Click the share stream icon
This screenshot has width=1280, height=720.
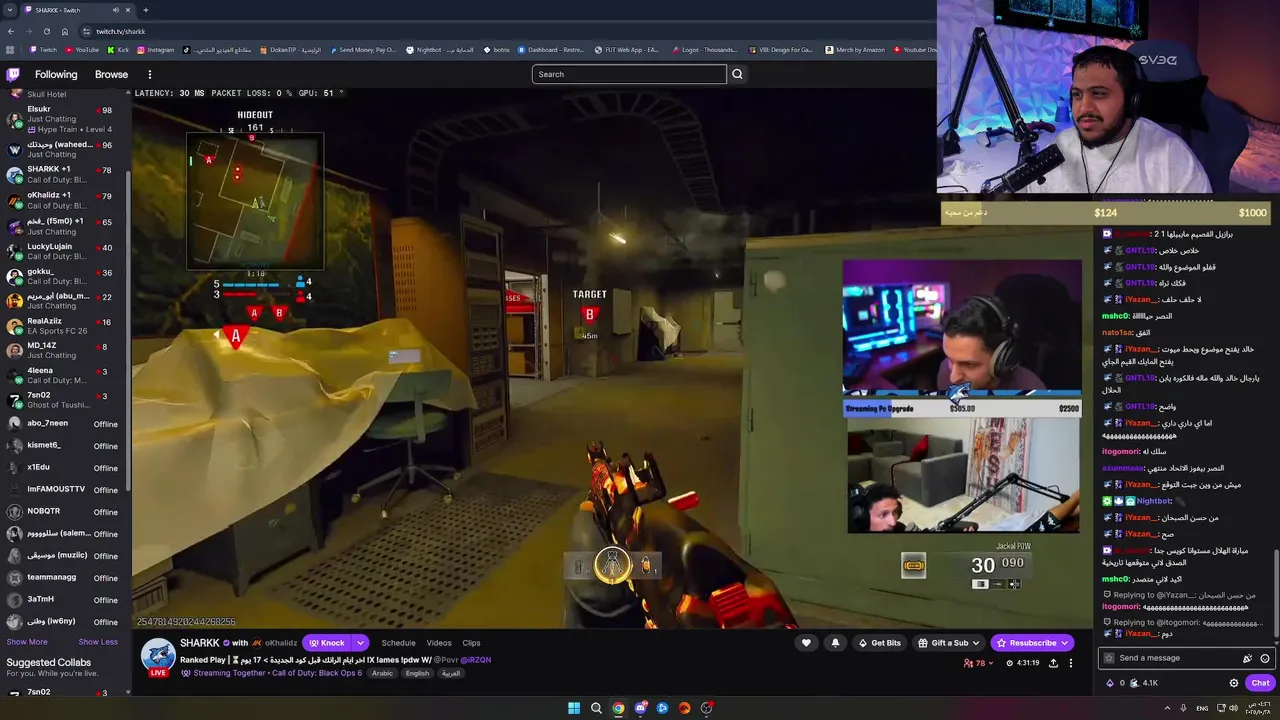pyautogui.click(x=1053, y=663)
